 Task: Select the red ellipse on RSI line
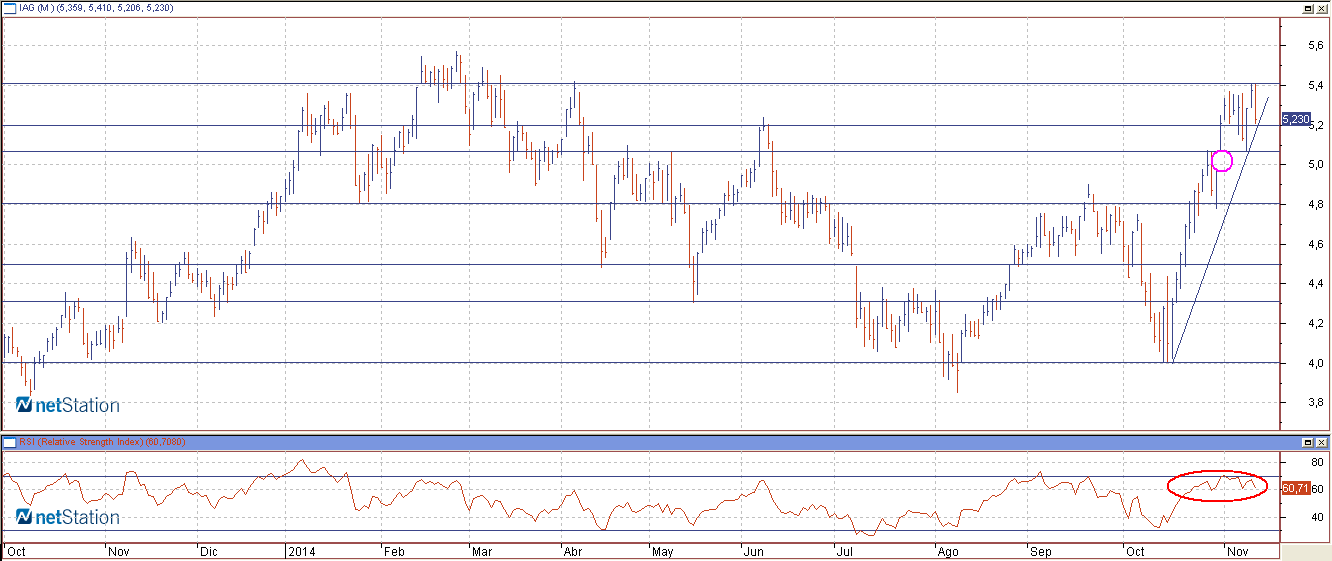[x=1217, y=485]
